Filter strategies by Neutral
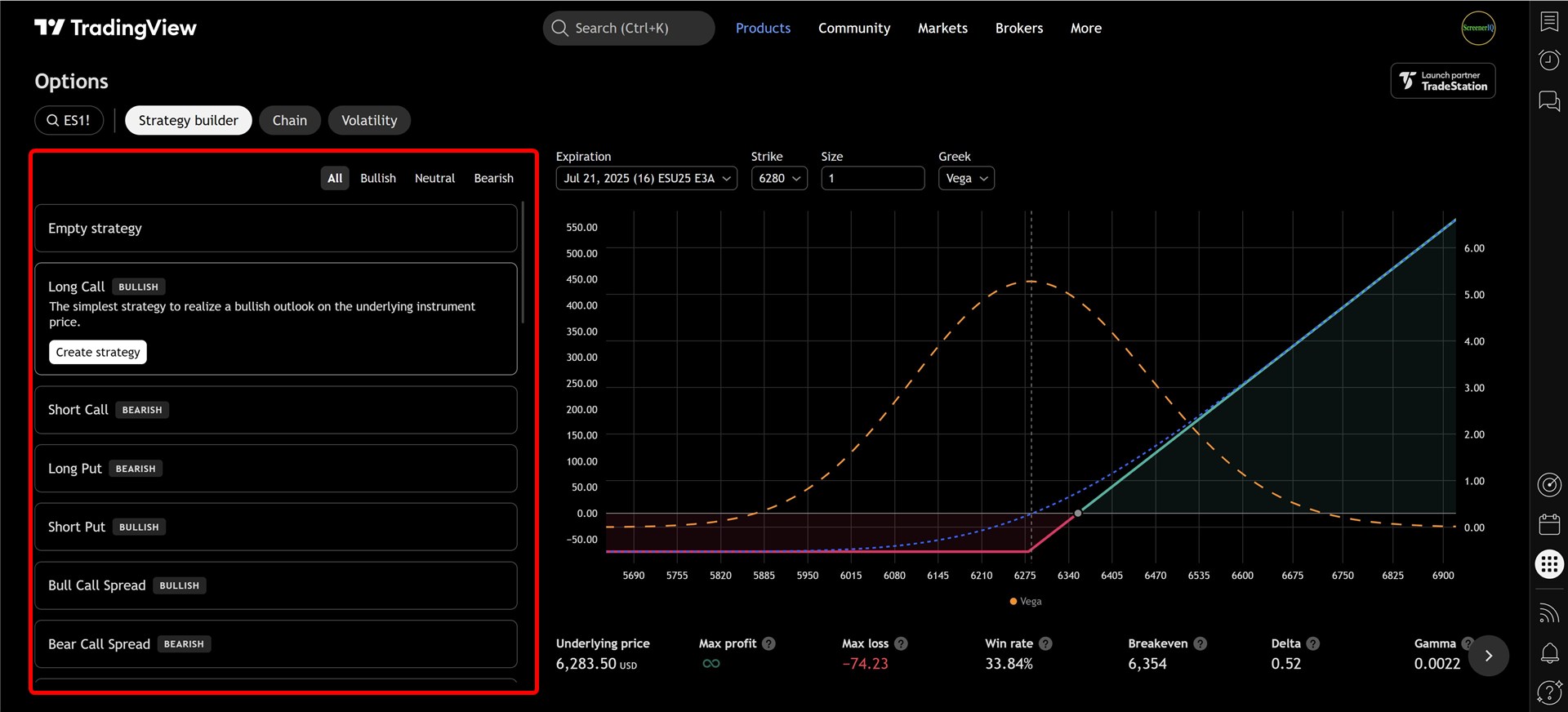This screenshot has height=712, width=1568. coord(434,178)
